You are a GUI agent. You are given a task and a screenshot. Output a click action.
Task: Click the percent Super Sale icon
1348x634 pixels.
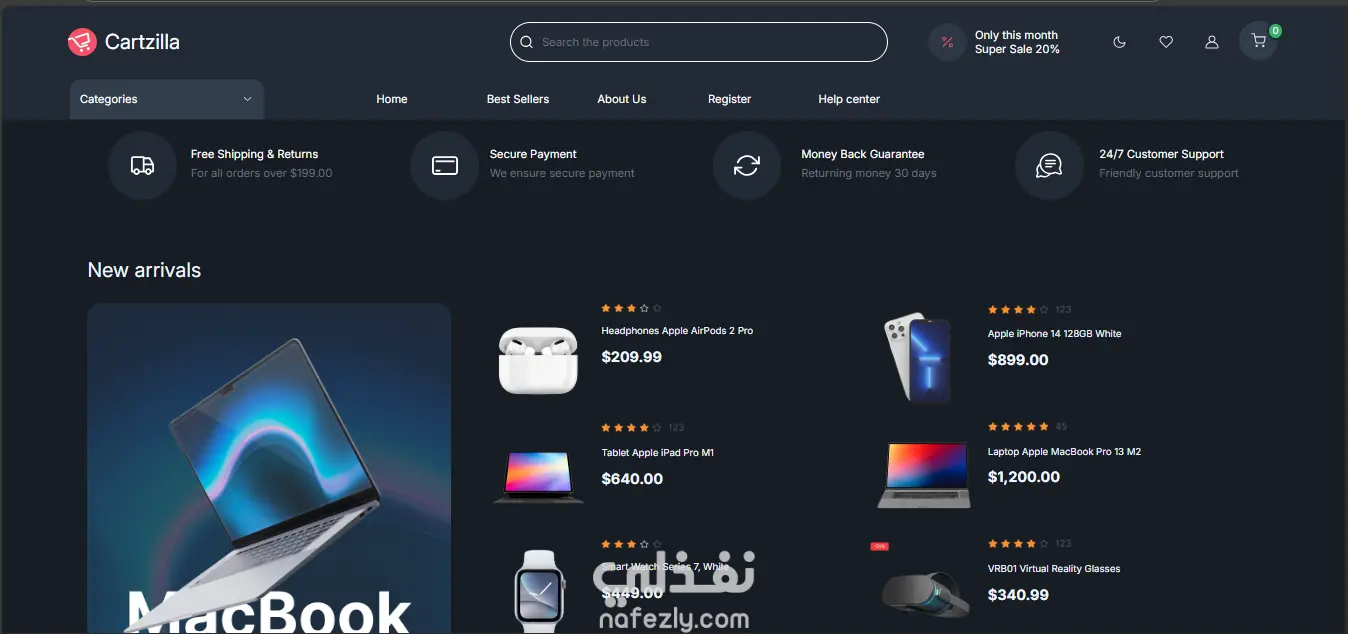click(x=947, y=42)
